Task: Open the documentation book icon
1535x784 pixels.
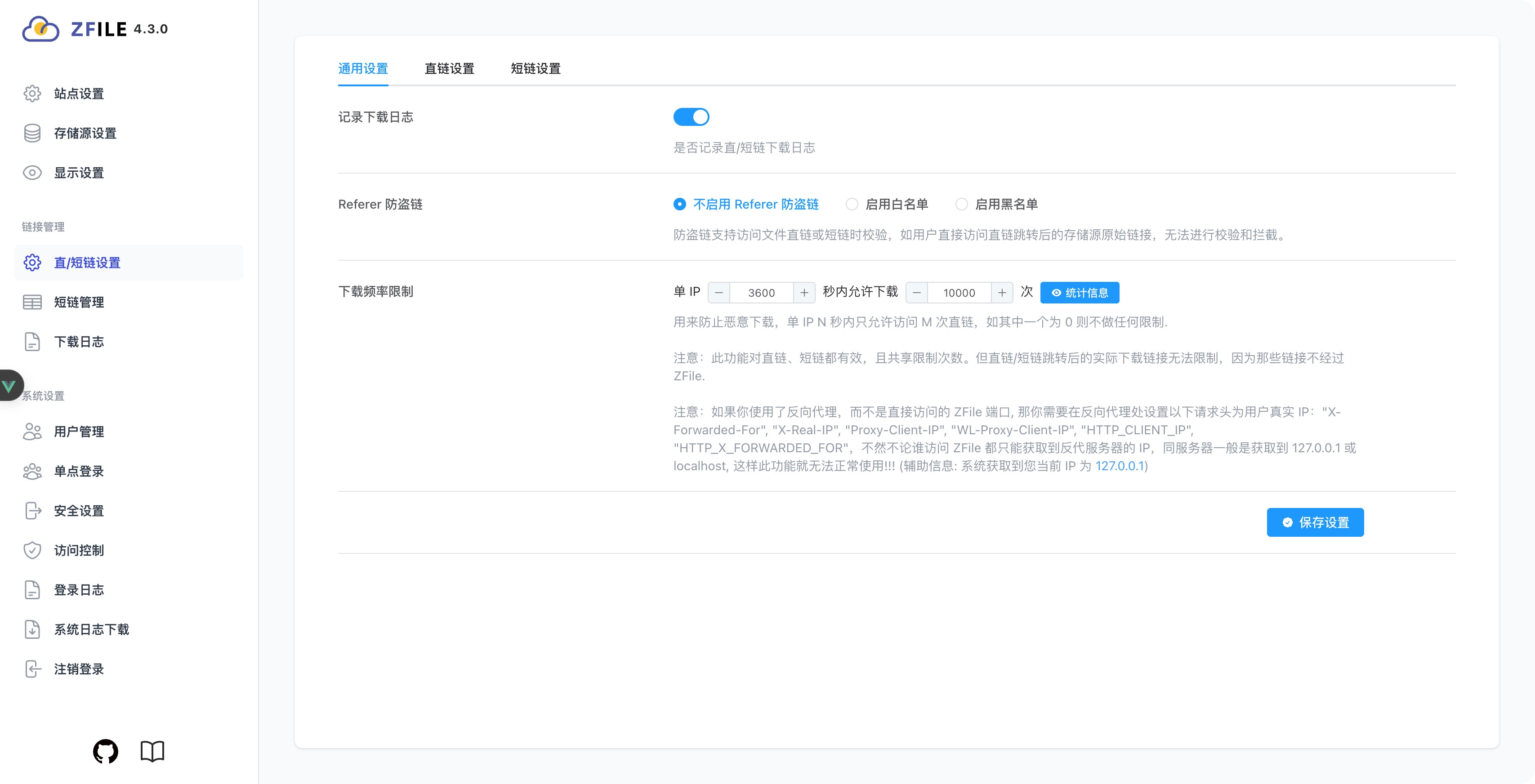Action: coord(152,751)
